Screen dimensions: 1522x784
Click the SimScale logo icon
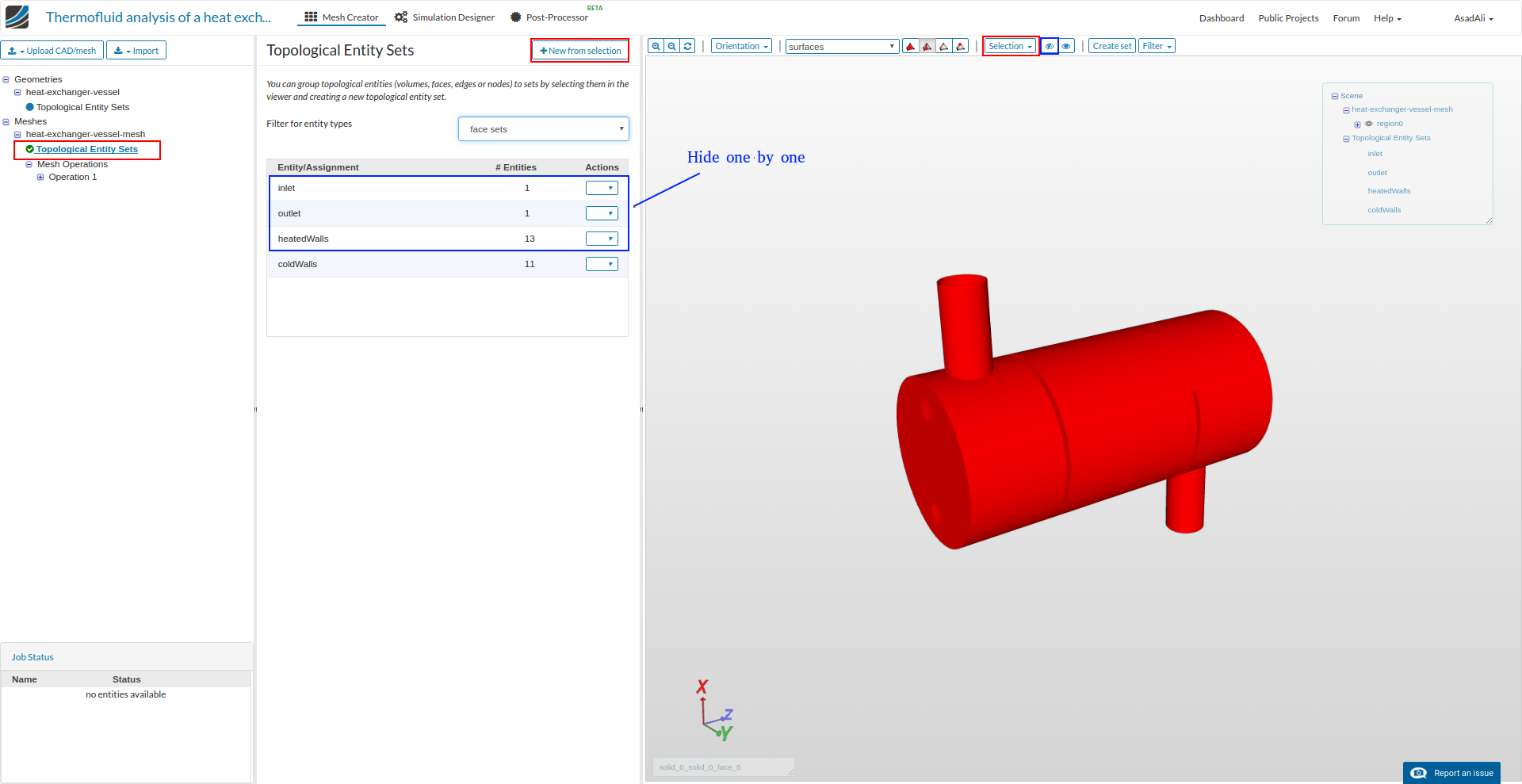coord(16,16)
